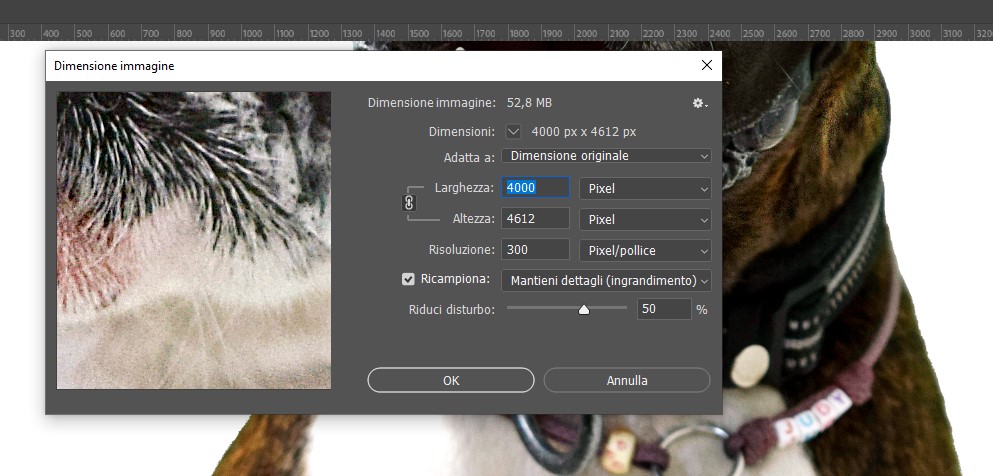Screen dimensions: 993x476
Task: Open the gear settings menu in dialog
Action: coord(699,103)
